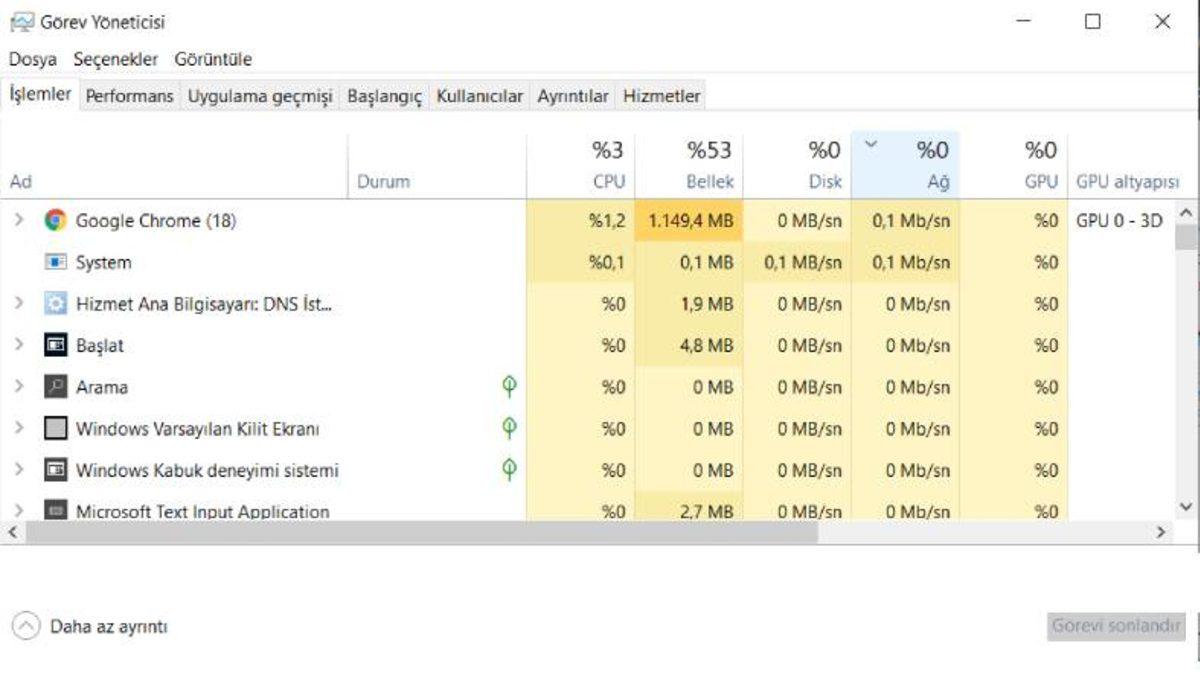Switch to the Performans tab
Image resolution: width=1200 pixels, height=675 pixels.
[x=129, y=96]
